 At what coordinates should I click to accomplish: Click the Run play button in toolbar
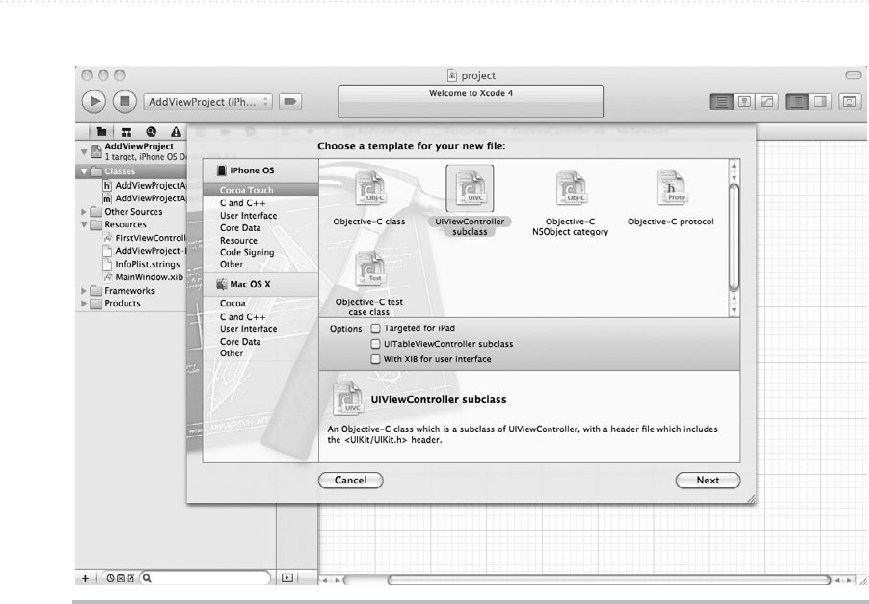[x=94, y=101]
